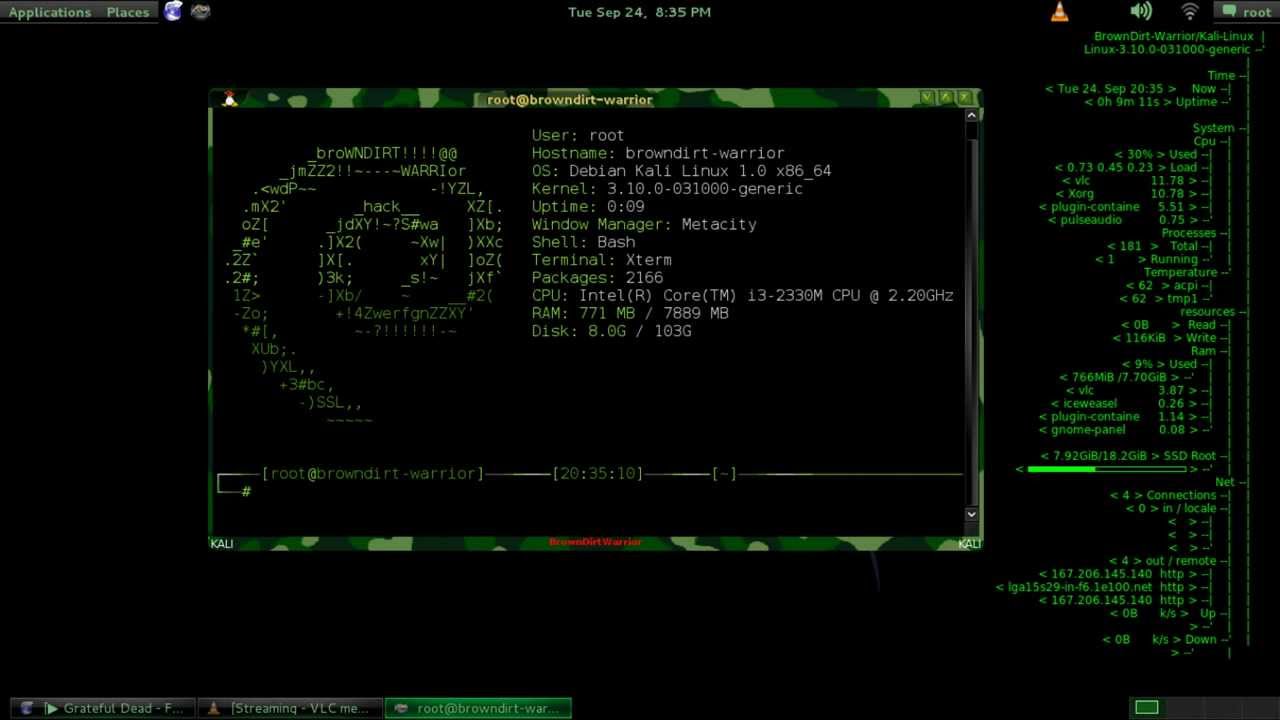Click the 'Shell: Bash' line
Image resolution: width=1280 pixels, height=720 pixels.
(583, 242)
